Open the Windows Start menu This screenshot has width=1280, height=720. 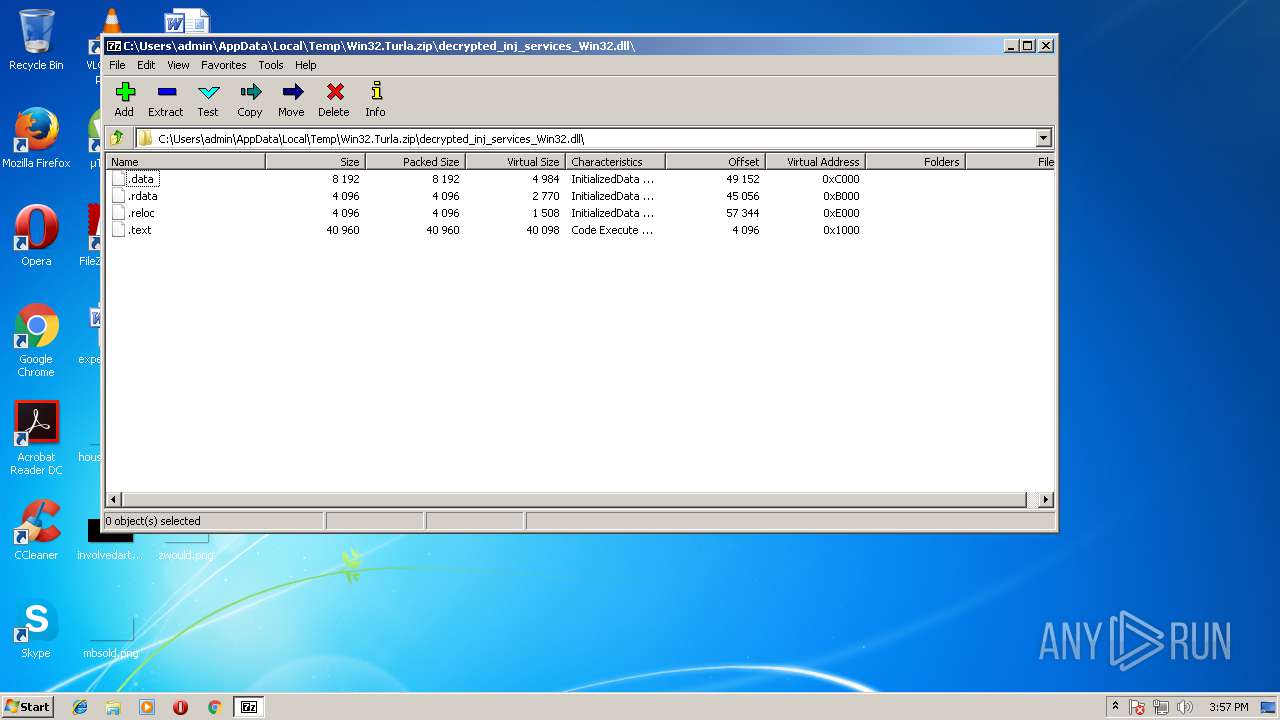tap(27, 706)
